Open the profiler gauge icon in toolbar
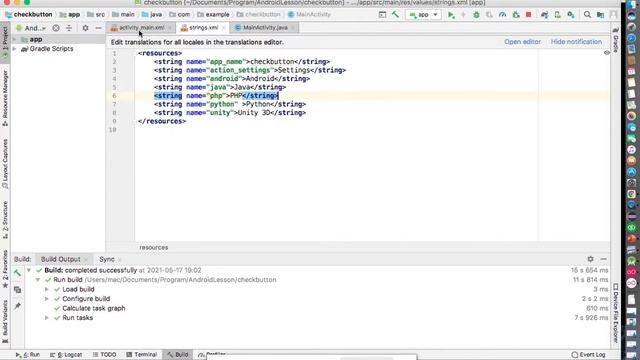Screen dimensions: 640x360 [x=502, y=15]
